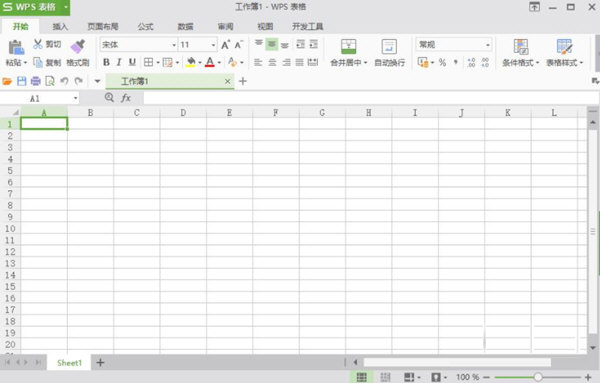The width and height of the screenshot is (600, 383).
Task: Increase indent icon
Action: coord(314,44)
